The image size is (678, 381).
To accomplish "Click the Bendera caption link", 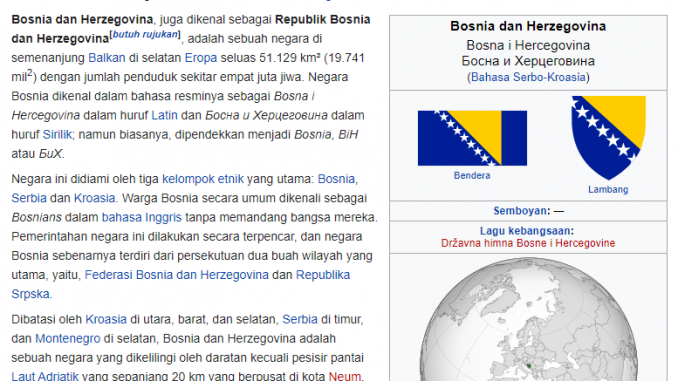I will (472, 176).
